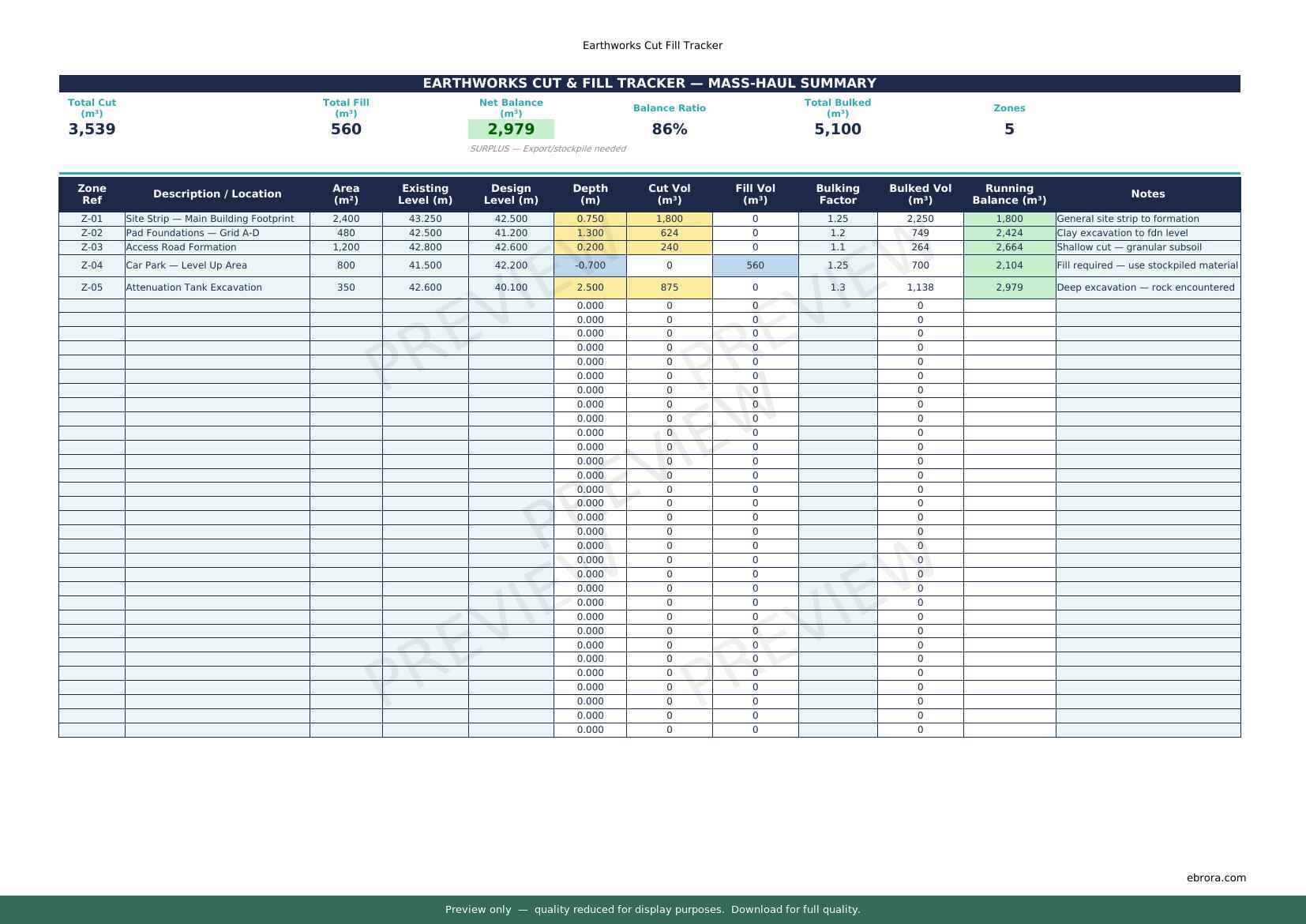Select the green Net Balance value 2,979
Image resolution: width=1306 pixels, height=924 pixels.
511,130
